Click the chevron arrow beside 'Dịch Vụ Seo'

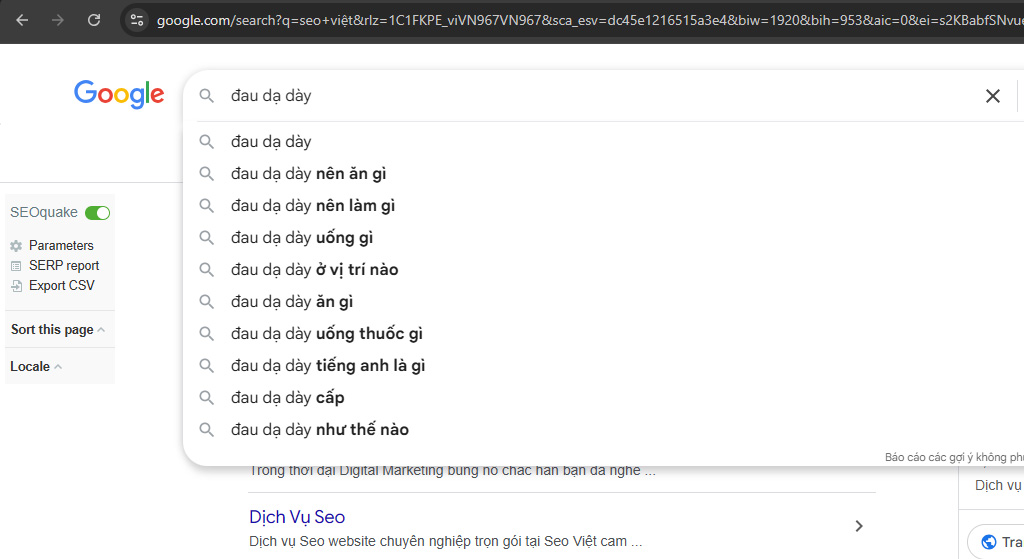(x=859, y=526)
